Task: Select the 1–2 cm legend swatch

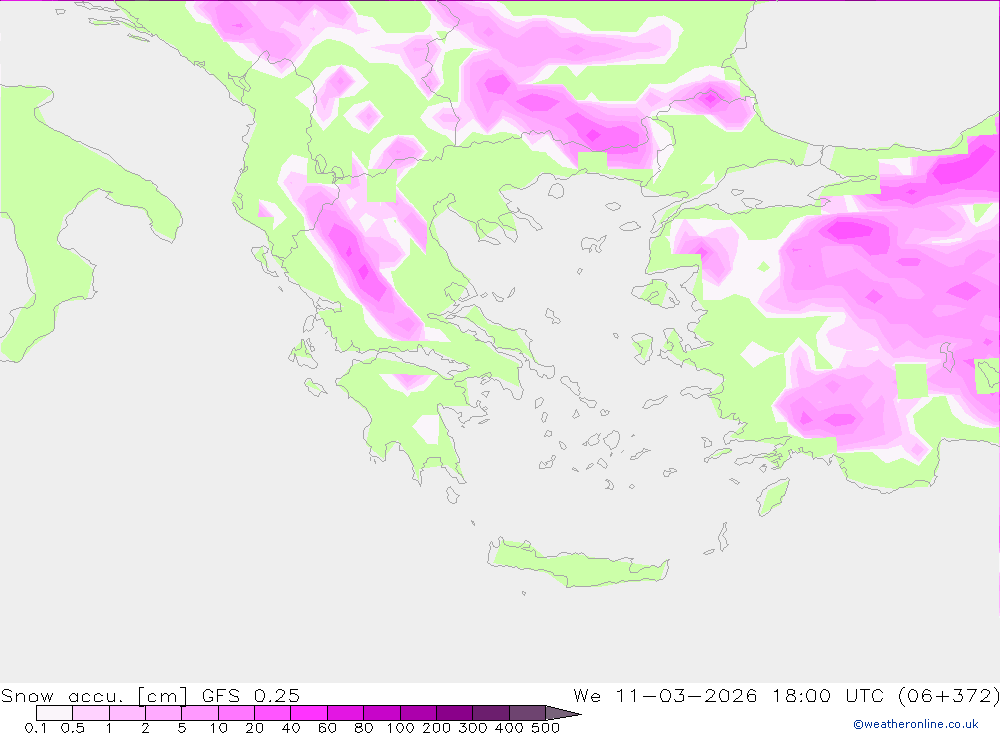Action: [127, 713]
